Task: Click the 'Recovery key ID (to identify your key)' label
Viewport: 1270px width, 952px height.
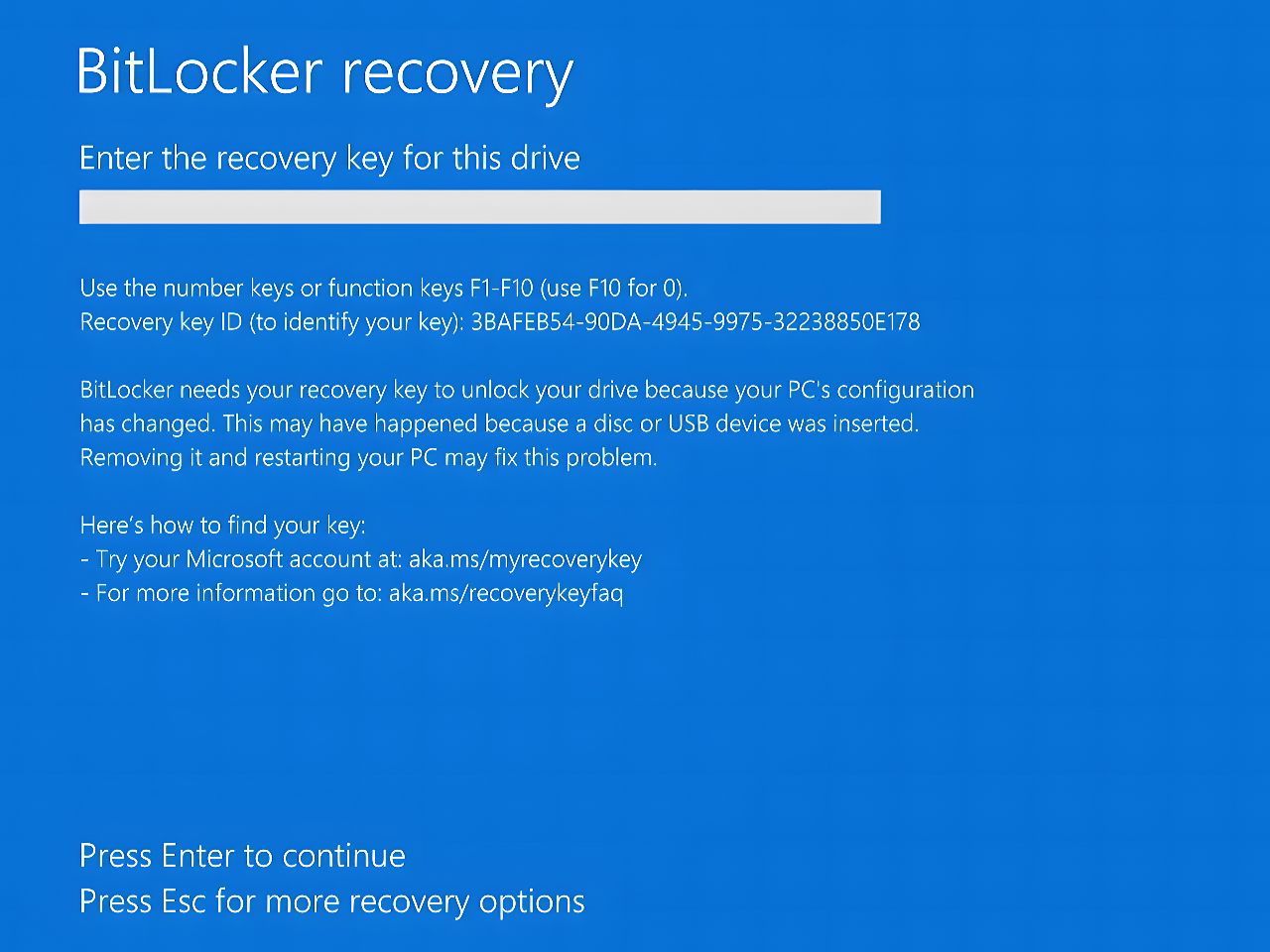Action: point(271,322)
